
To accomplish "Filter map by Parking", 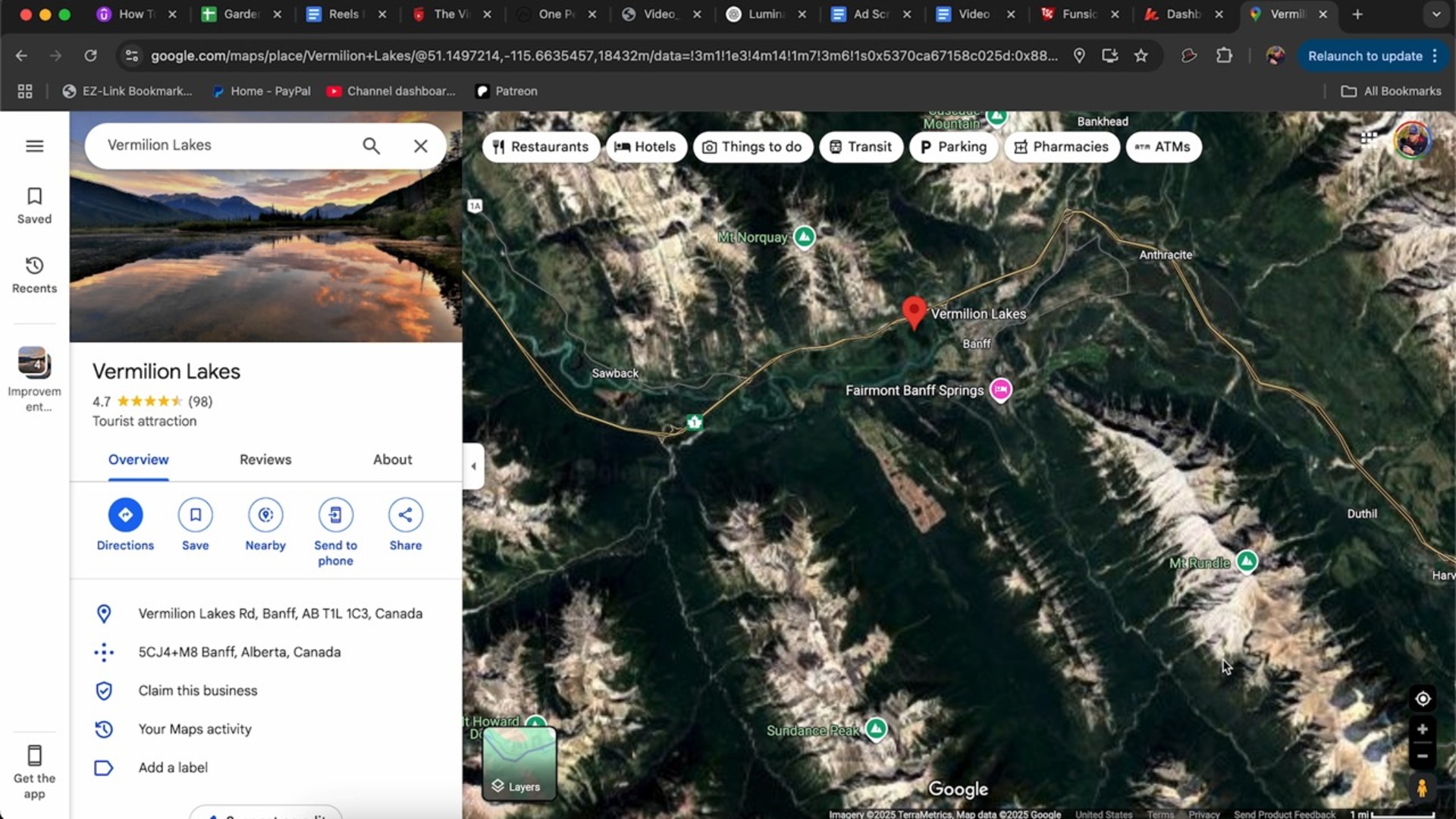I will point(953,147).
